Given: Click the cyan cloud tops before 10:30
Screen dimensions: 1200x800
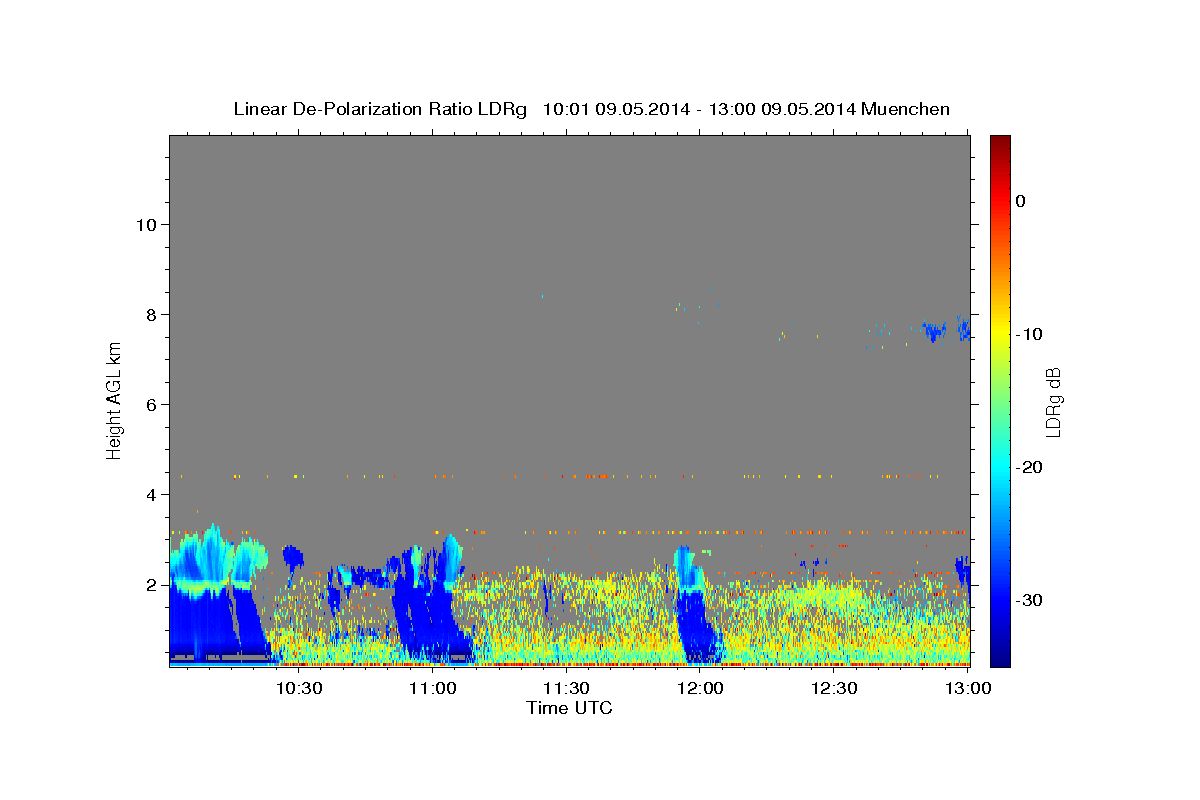Looking at the screenshot, I should 218,555.
